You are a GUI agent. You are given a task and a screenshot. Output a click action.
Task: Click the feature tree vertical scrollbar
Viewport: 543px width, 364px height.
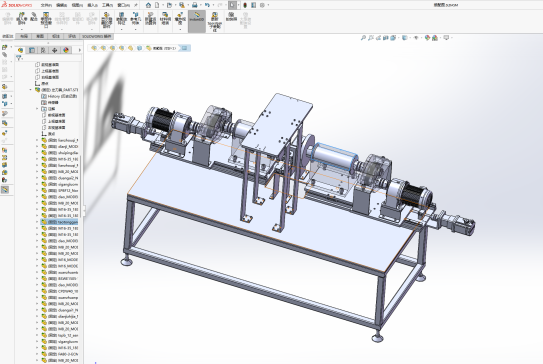(81, 187)
